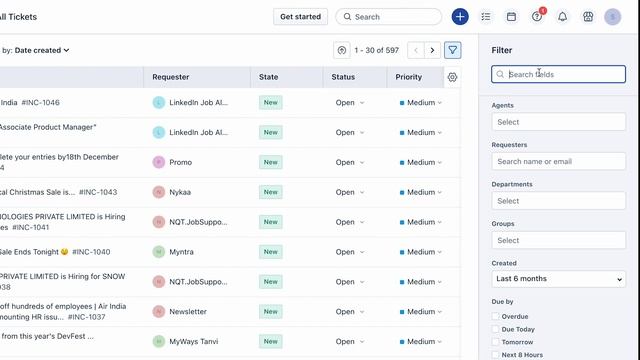Click requester name MyWays Tanvi

click(x=194, y=341)
